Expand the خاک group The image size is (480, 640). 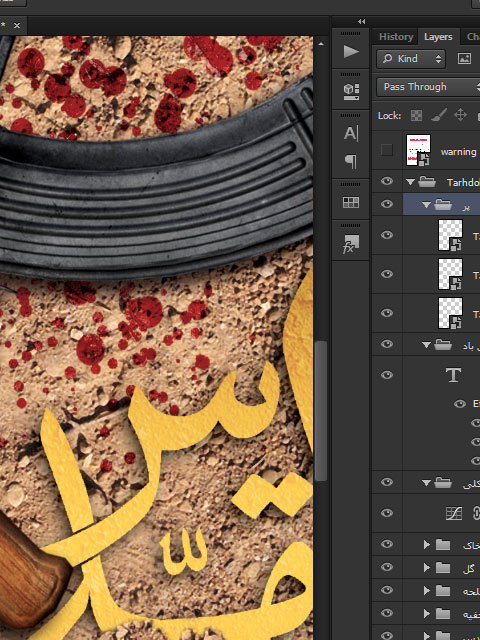(x=427, y=544)
